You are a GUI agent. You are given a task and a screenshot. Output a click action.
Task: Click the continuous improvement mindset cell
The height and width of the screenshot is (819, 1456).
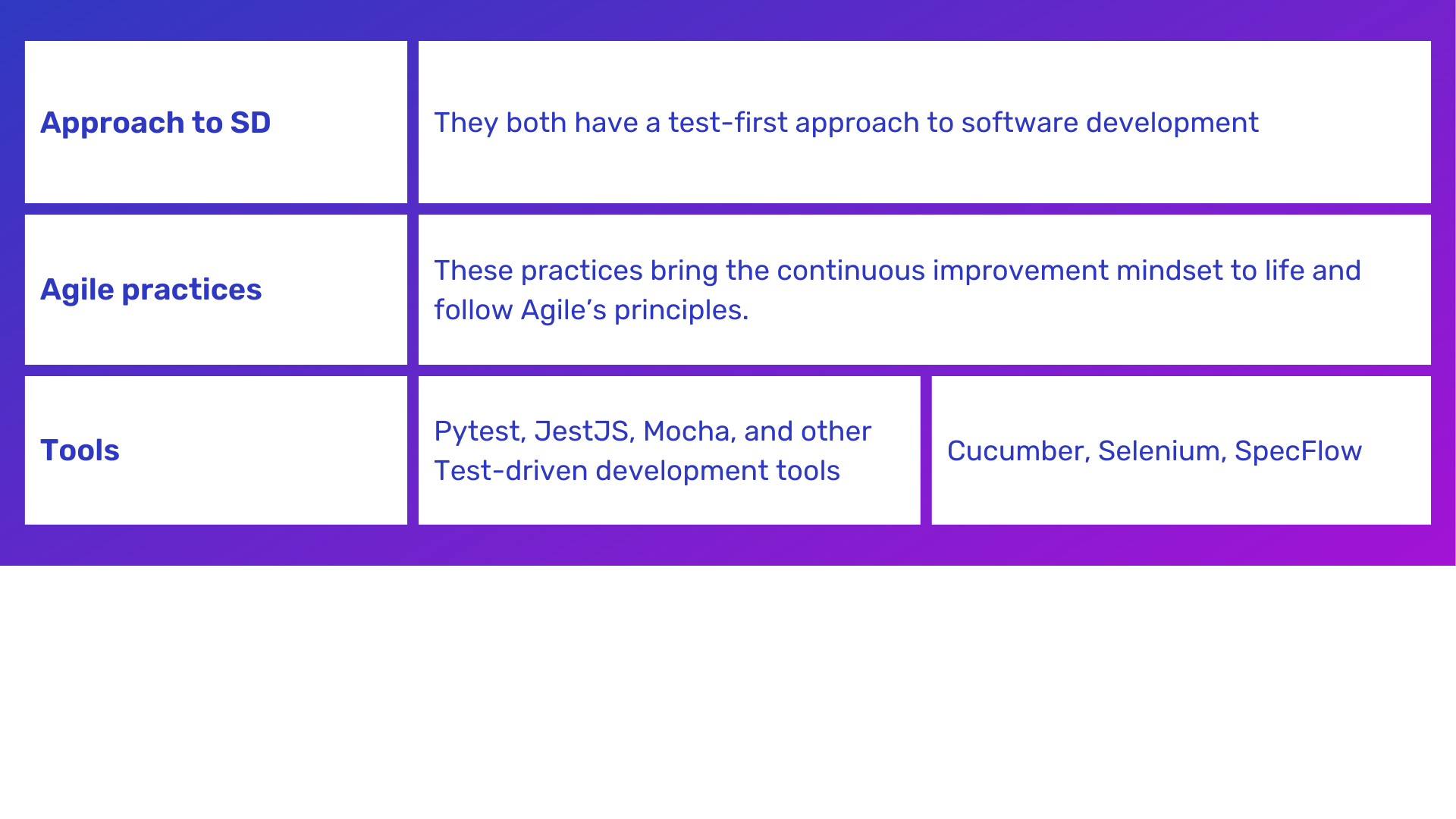(x=924, y=289)
